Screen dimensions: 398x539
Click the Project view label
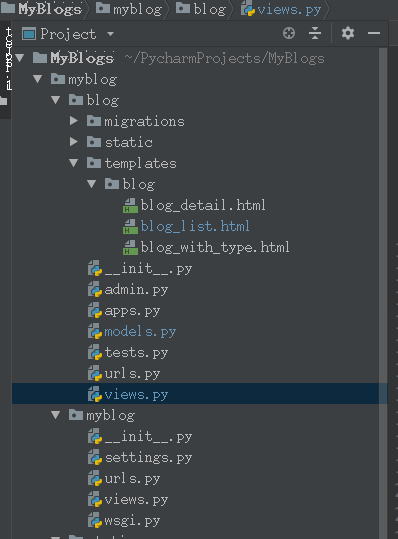click(68, 34)
